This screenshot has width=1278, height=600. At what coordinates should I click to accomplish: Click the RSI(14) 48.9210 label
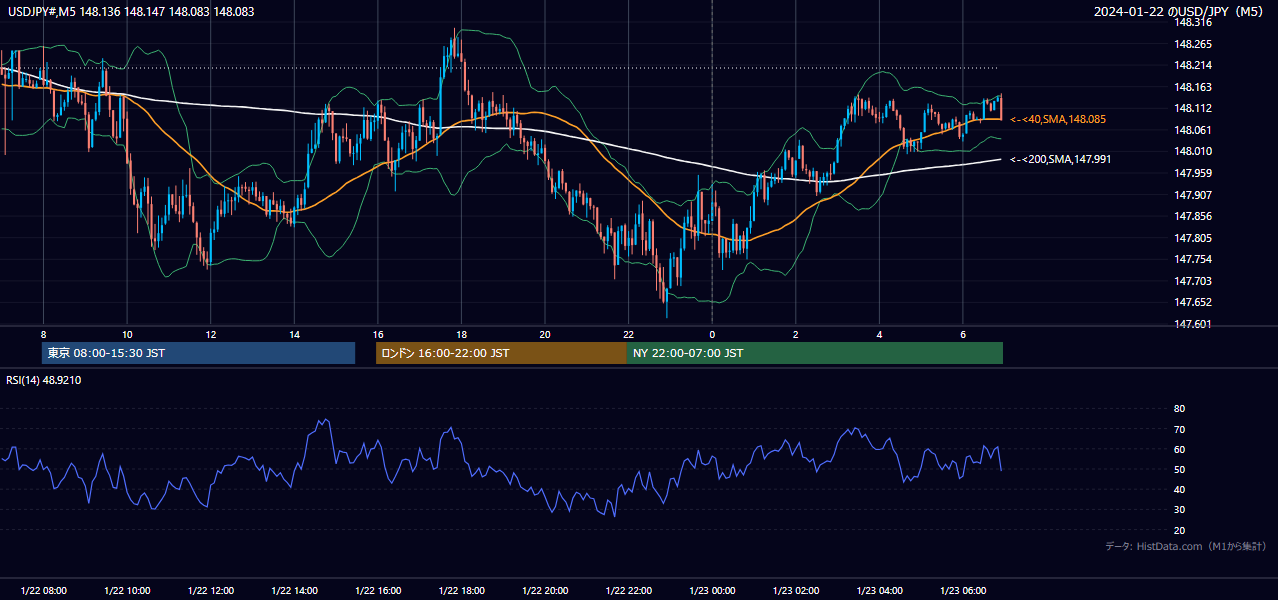[x=44, y=380]
